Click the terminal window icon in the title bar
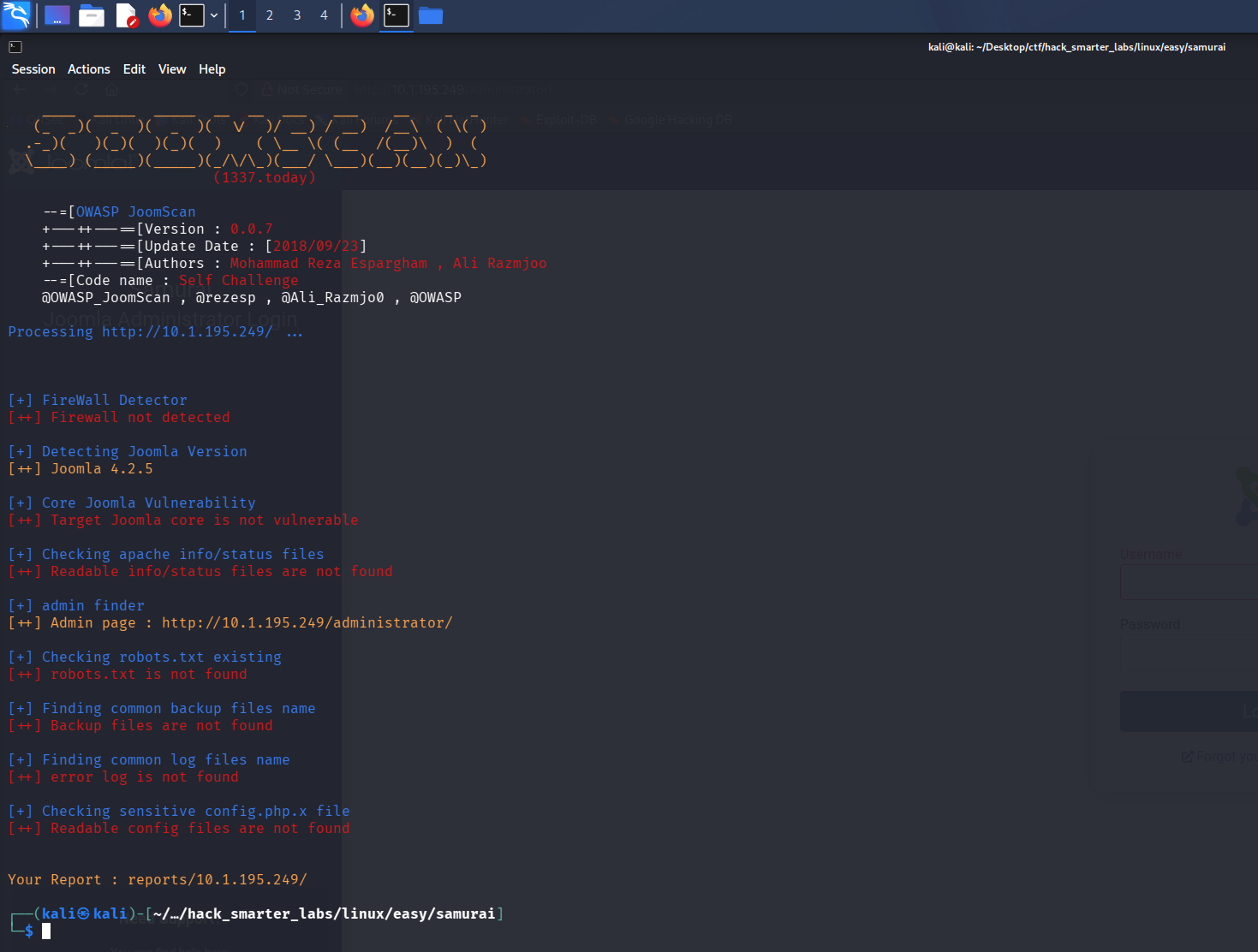 (x=15, y=47)
